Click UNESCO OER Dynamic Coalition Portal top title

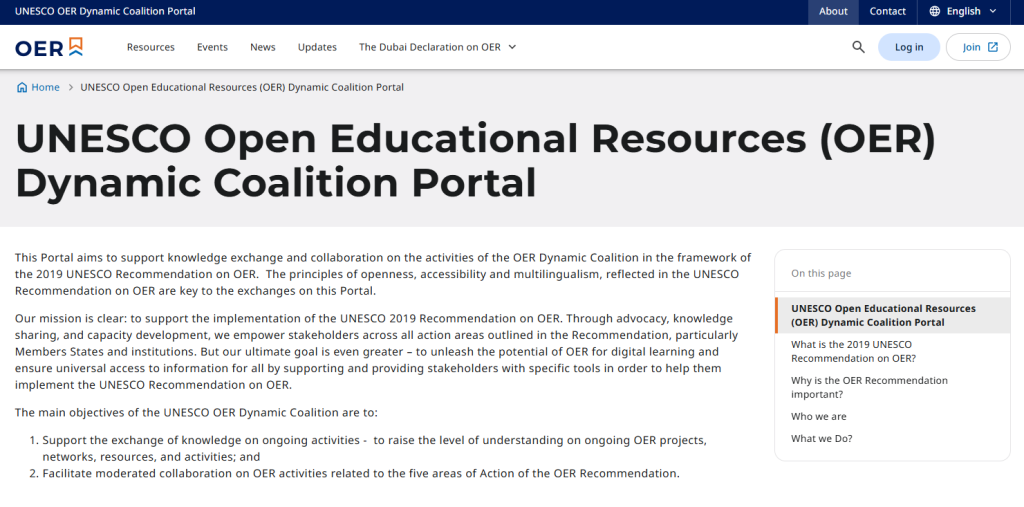point(105,11)
